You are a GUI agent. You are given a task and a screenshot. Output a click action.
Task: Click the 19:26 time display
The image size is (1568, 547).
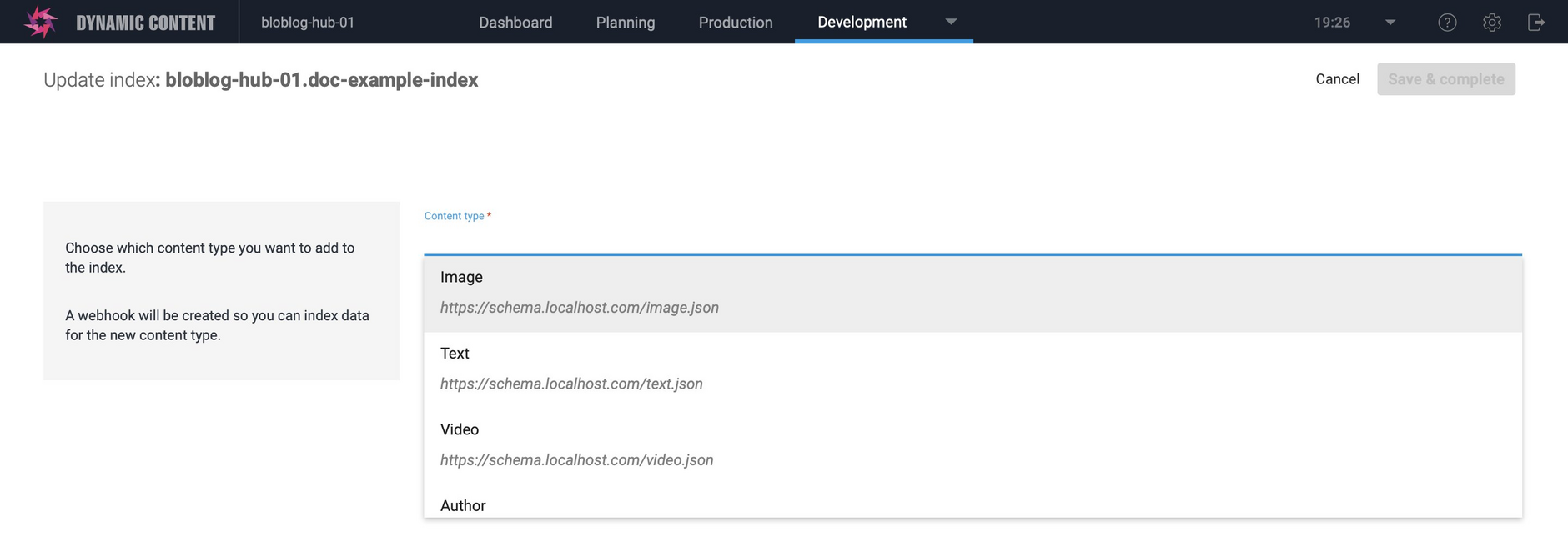pyautogui.click(x=1331, y=23)
